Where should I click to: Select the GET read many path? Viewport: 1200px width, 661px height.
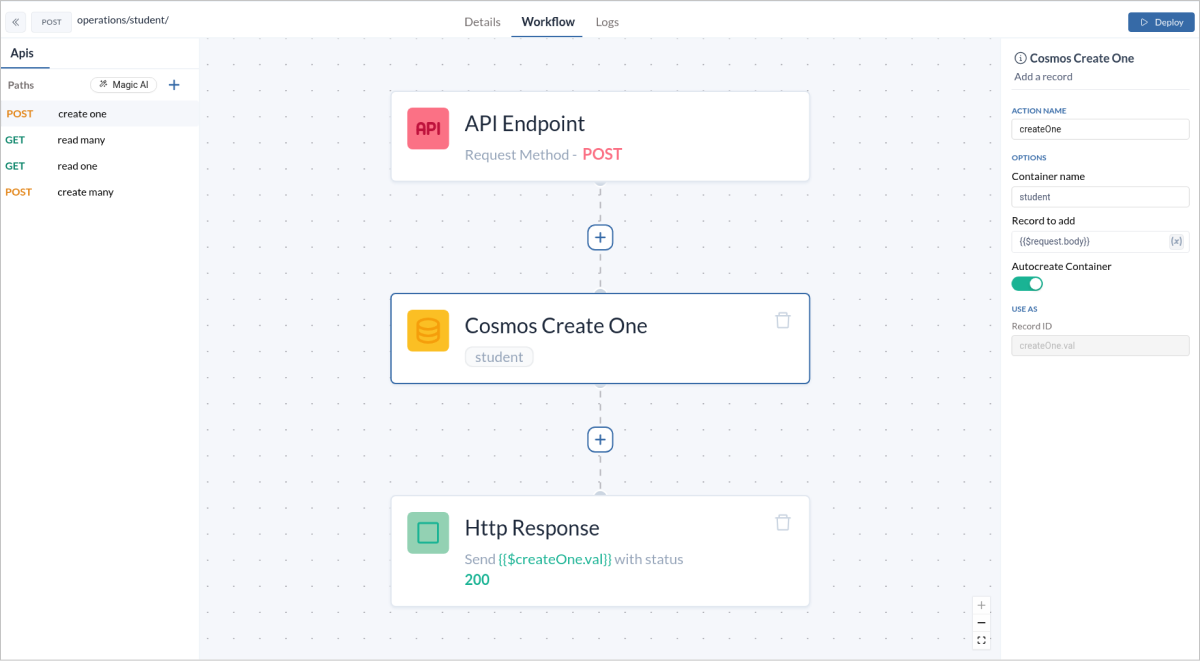pos(99,140)
